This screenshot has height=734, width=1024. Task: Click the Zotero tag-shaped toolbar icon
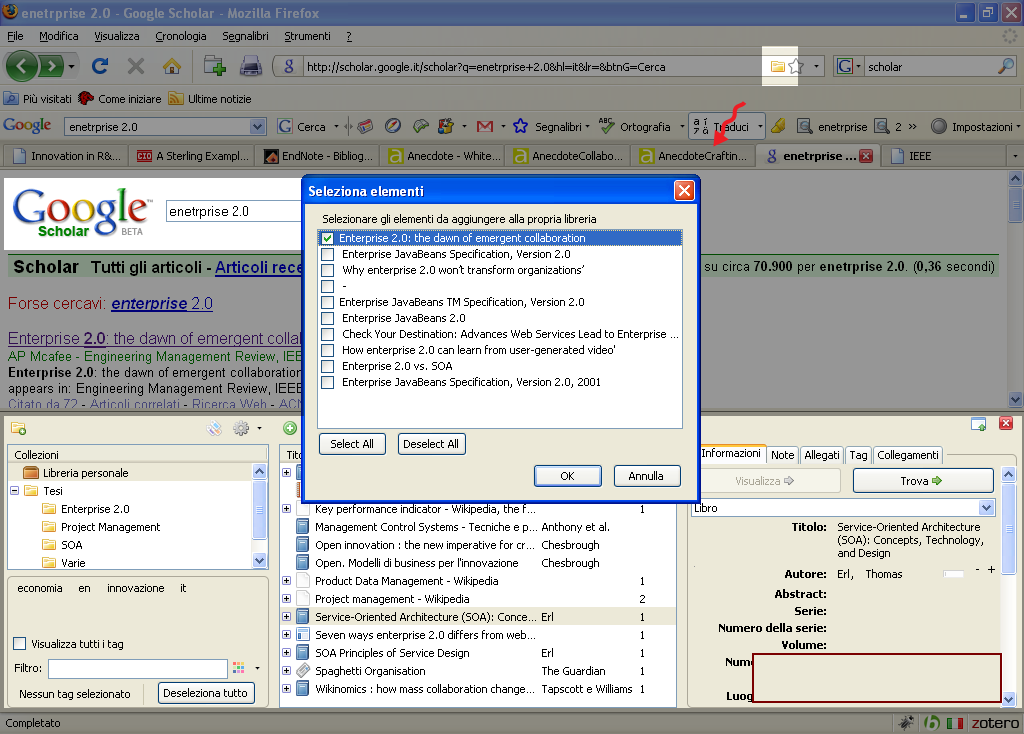pos(214,428)
